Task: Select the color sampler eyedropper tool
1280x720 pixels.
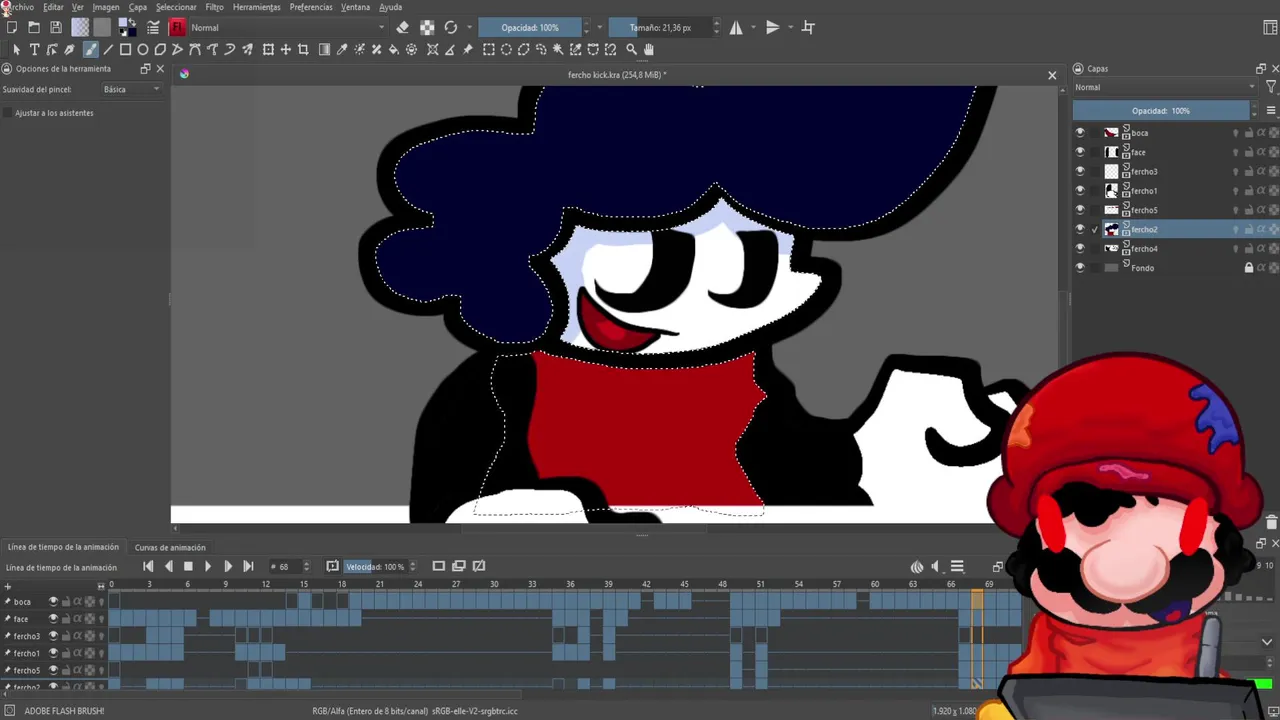Action: point(342,49)
